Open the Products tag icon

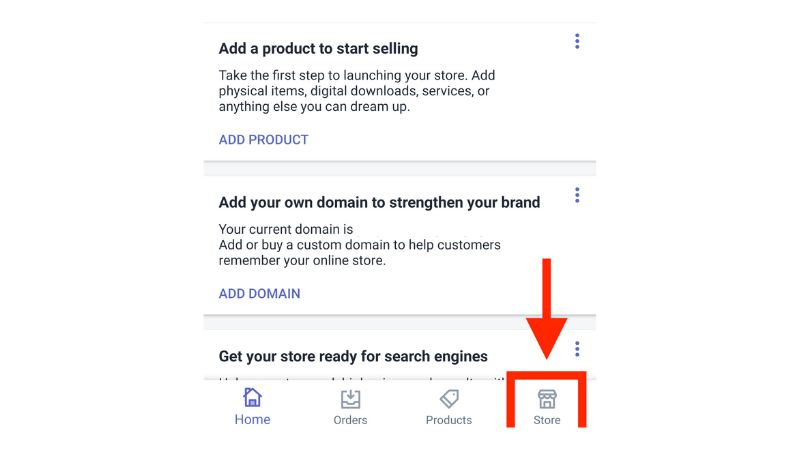(x=449, y=399)
